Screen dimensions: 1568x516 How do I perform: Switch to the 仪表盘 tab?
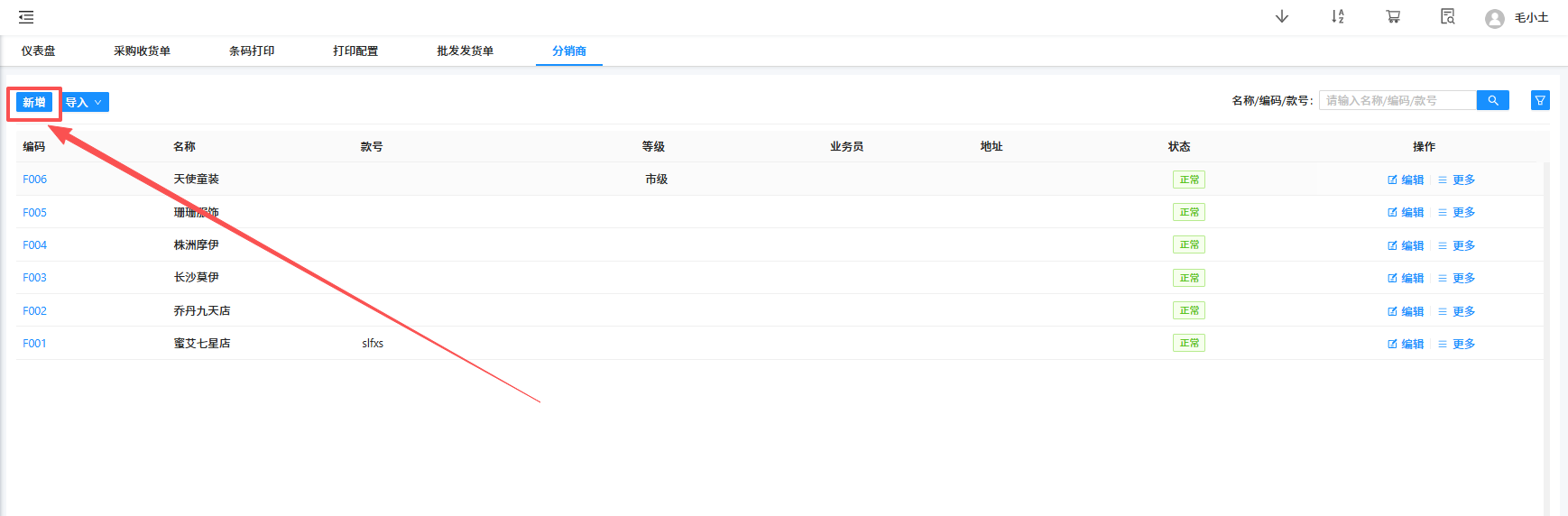pos(39,51)
